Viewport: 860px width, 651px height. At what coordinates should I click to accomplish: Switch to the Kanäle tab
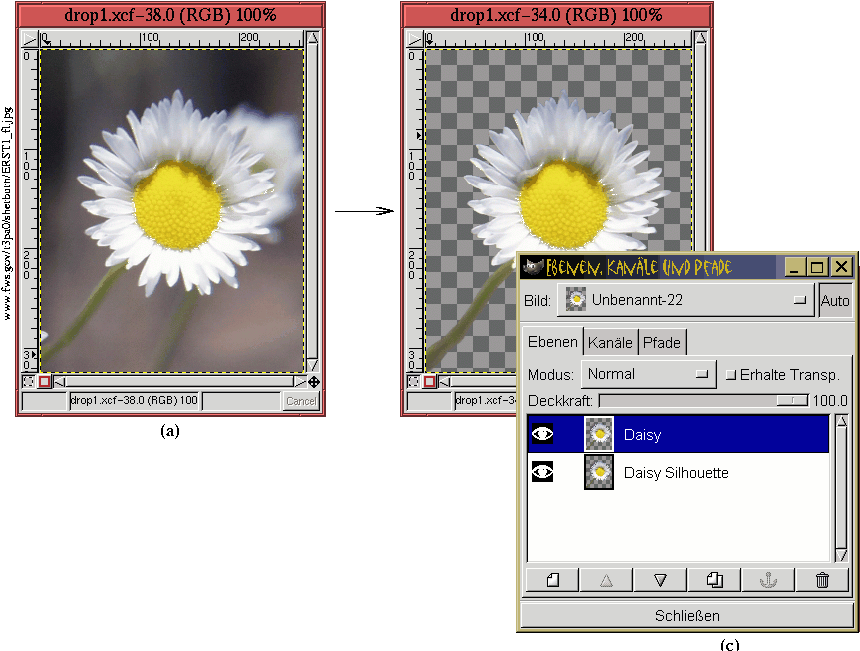610,342
